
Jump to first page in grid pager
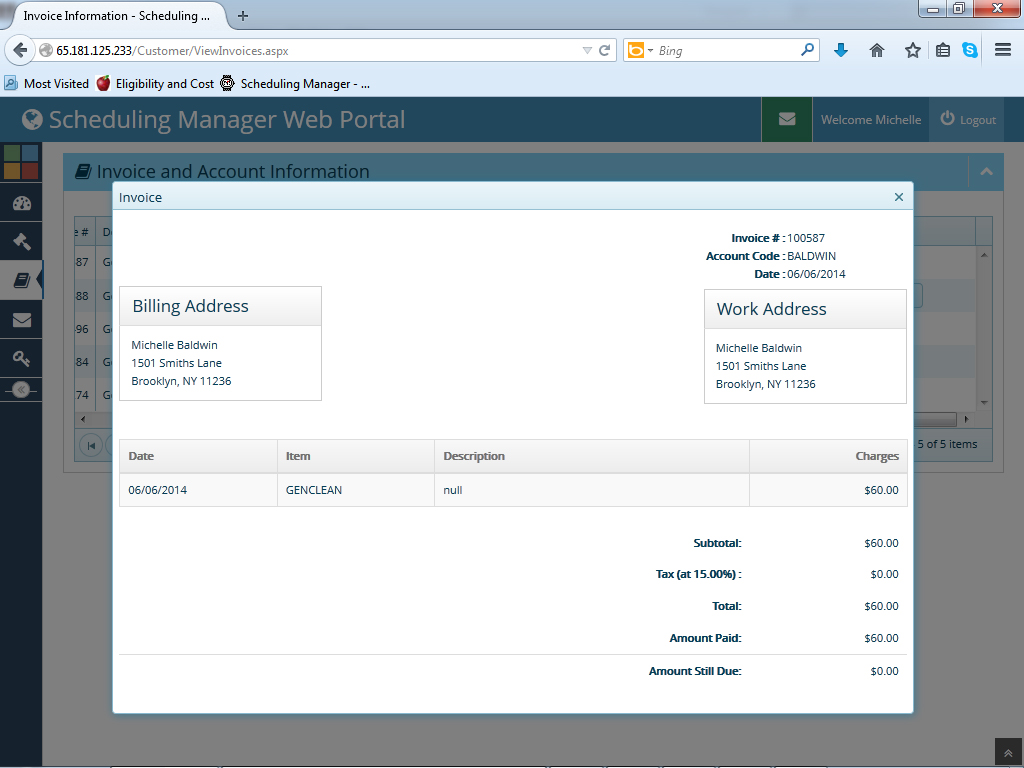(91, 445)
